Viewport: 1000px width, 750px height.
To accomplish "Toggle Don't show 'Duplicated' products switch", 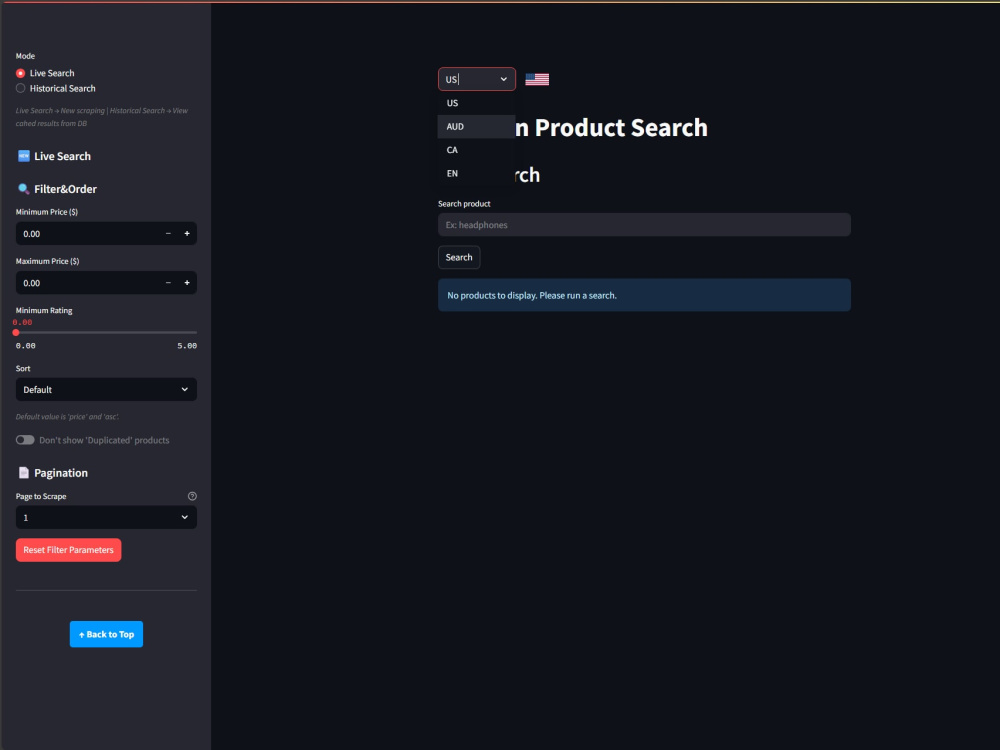I will 25,440.
